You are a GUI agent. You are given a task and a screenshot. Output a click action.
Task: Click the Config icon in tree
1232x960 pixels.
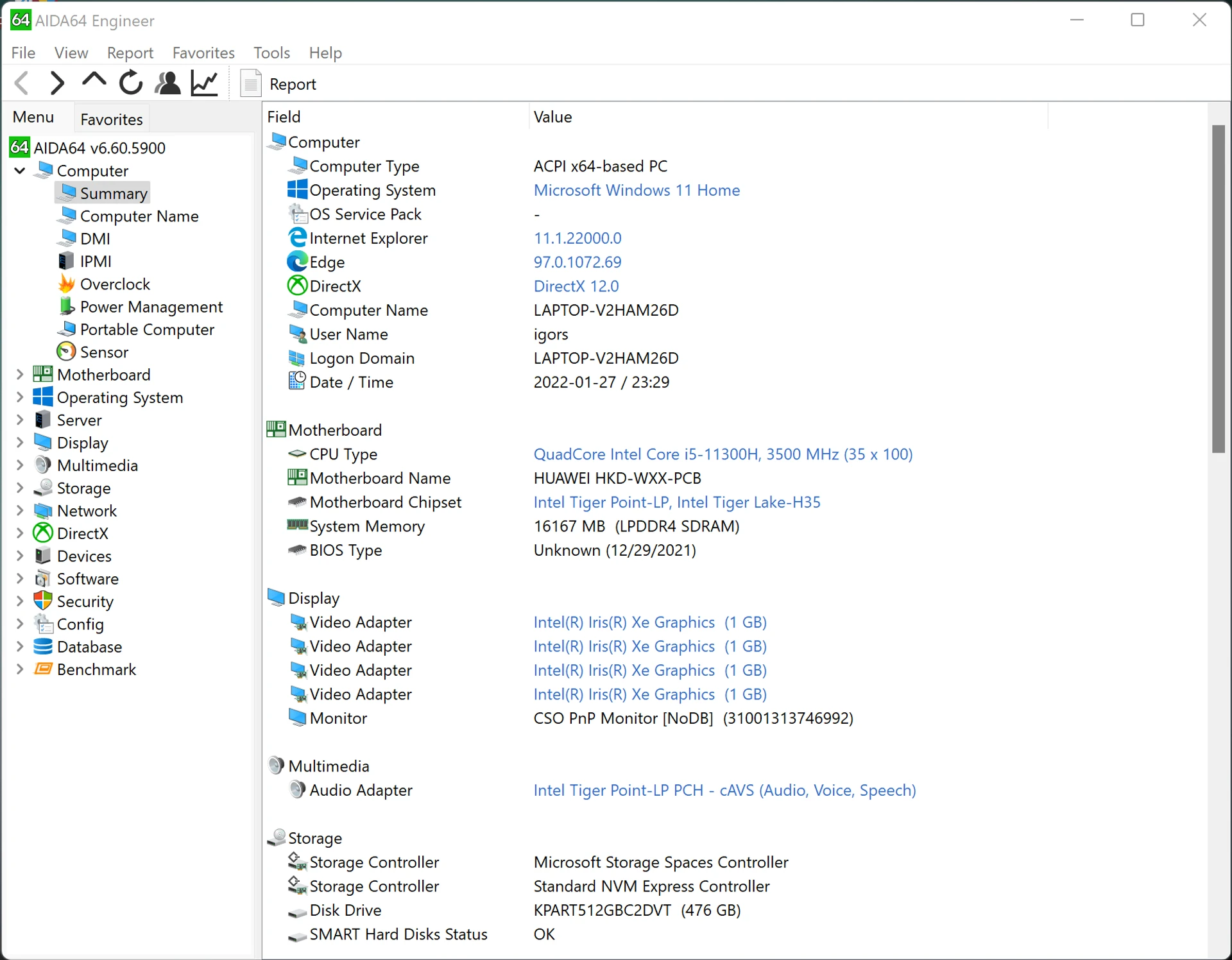[x=43, y=624]
